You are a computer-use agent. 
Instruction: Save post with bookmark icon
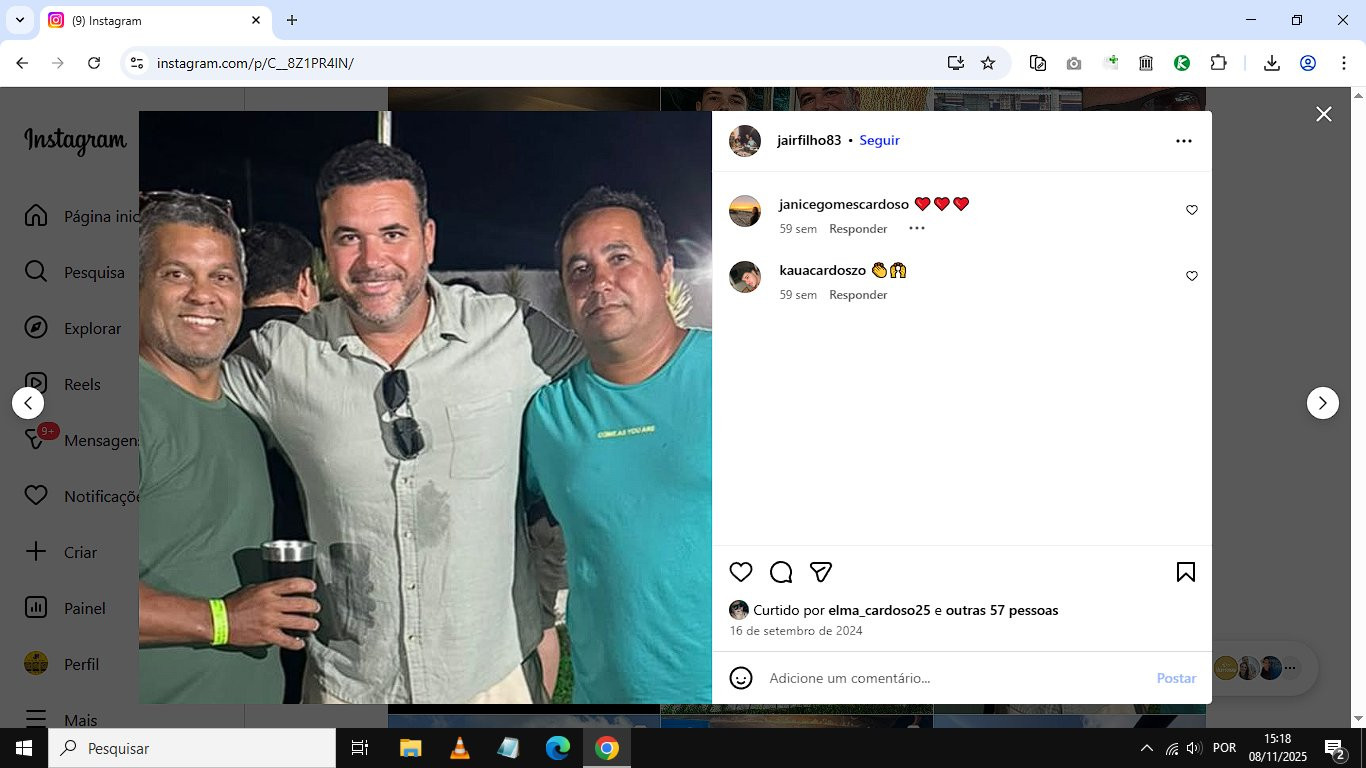[x=1186, y=572]
